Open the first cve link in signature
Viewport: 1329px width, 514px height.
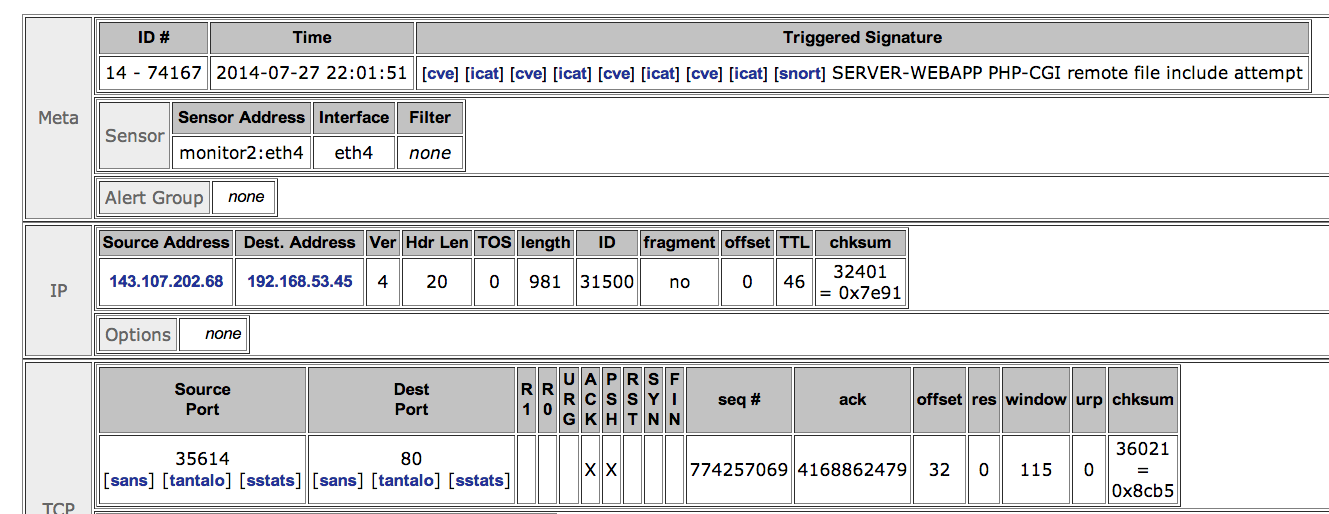click(440, 73)
